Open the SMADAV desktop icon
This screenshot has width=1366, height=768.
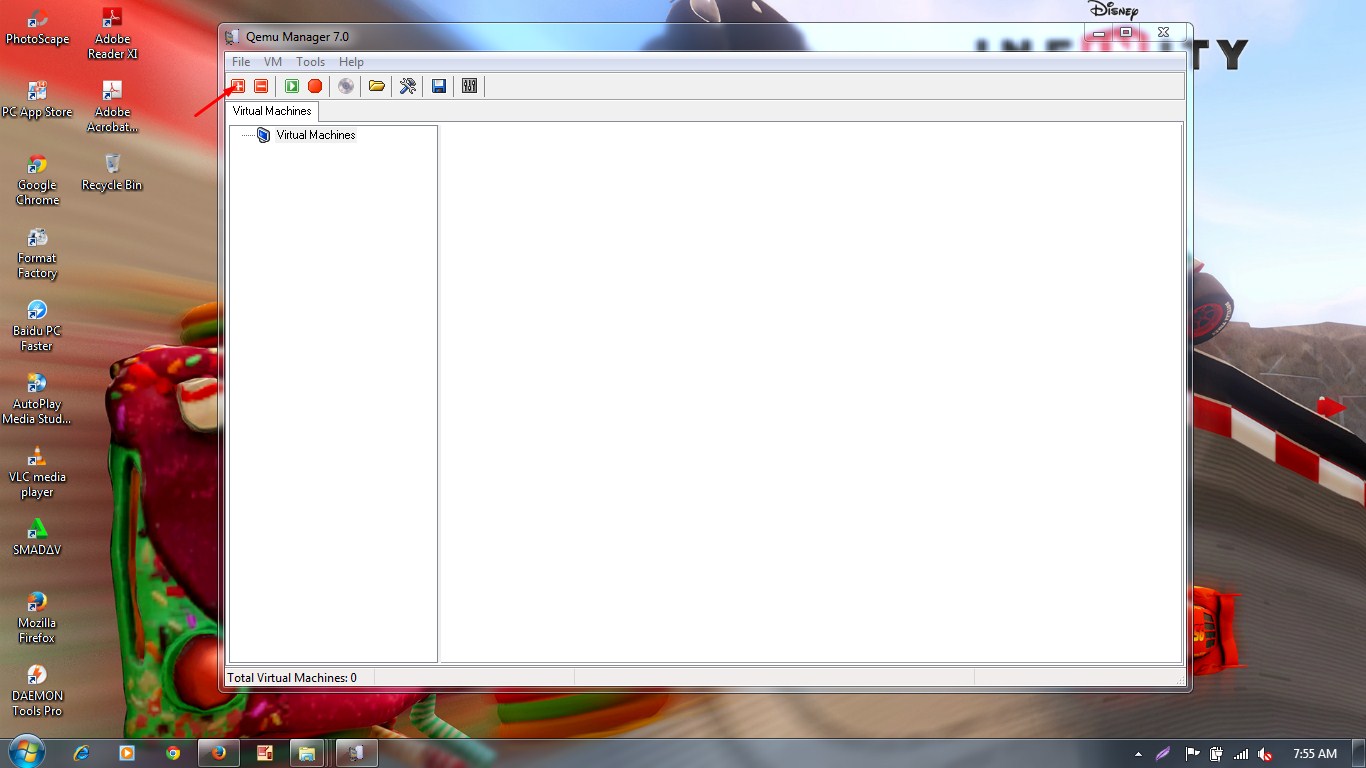(x=37, y=537)
